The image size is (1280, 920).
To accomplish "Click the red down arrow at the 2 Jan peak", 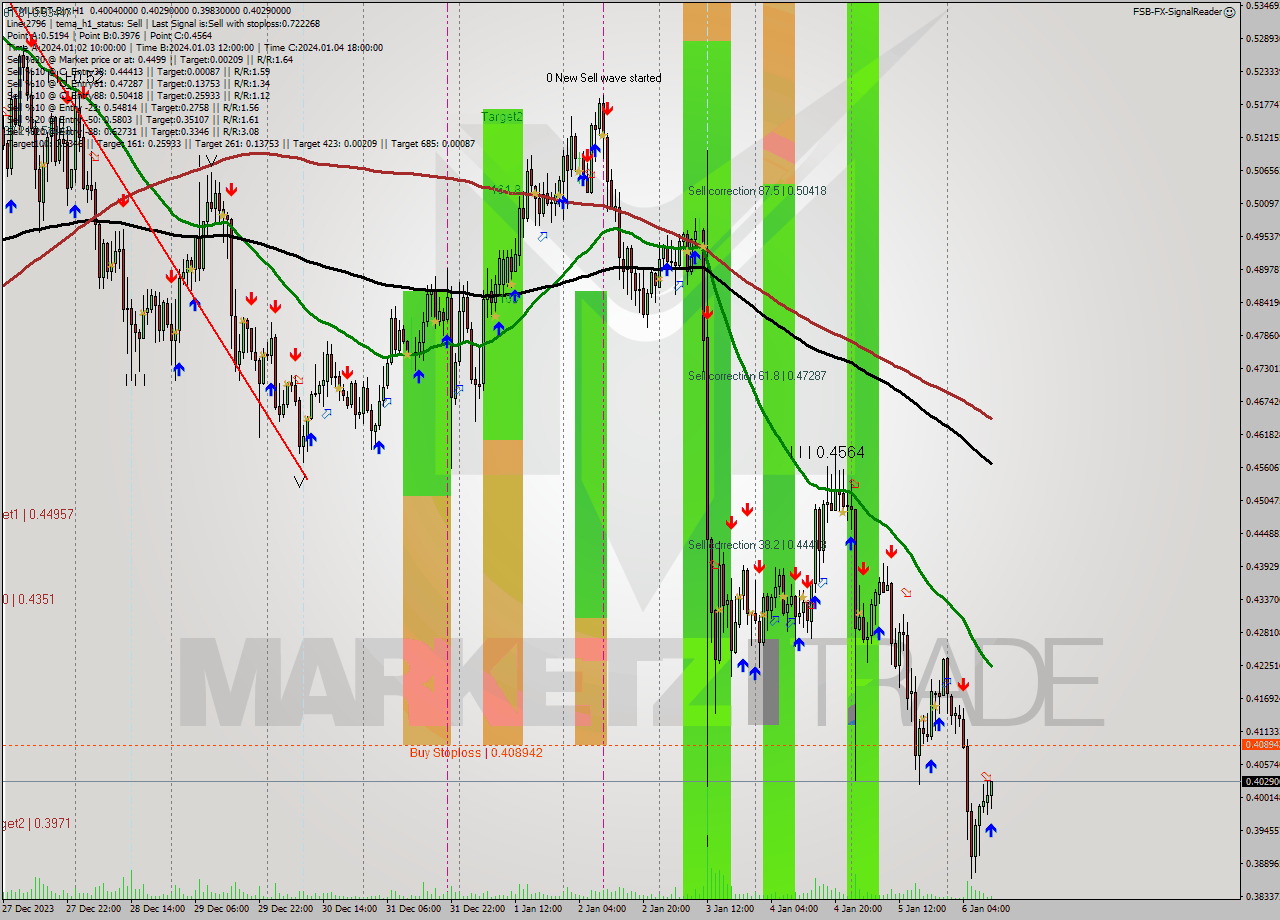I will click(x=608, y=108).
